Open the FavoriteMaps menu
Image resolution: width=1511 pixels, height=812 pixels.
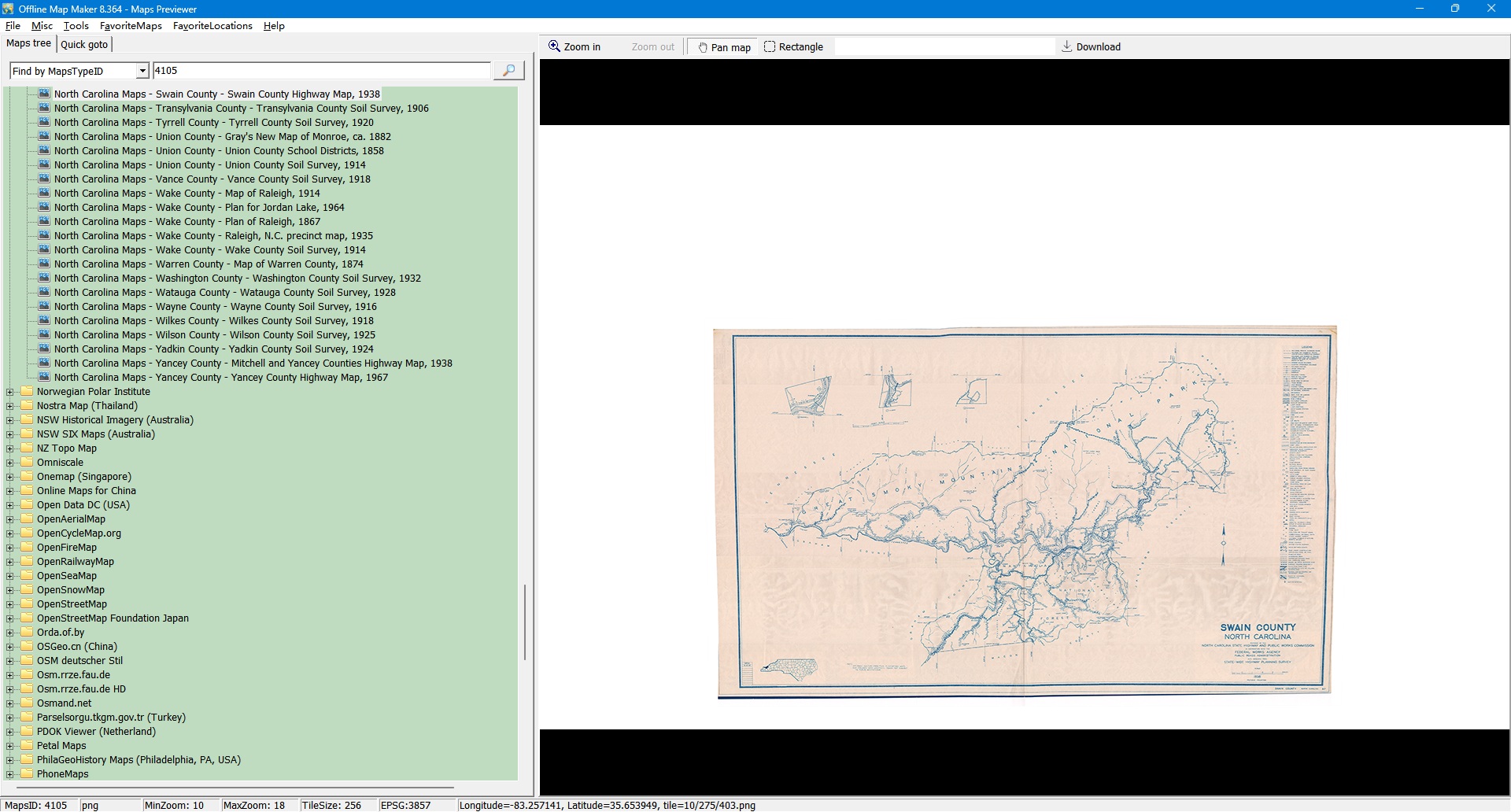click(131, 26)
